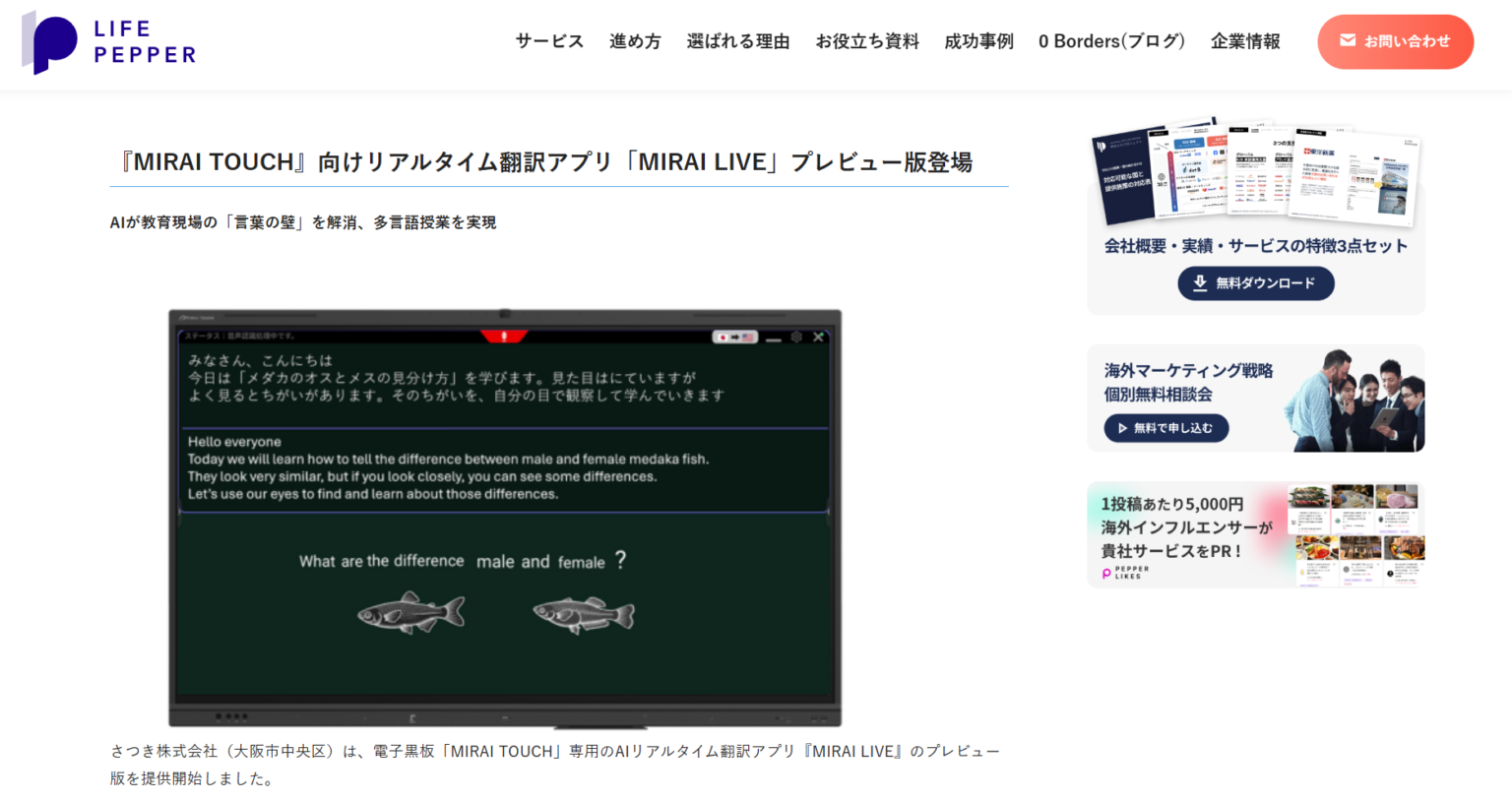1512x802 pixels.
Task: Click the PEPPER LIKES influencer banner
Action: coord(1255,535)
